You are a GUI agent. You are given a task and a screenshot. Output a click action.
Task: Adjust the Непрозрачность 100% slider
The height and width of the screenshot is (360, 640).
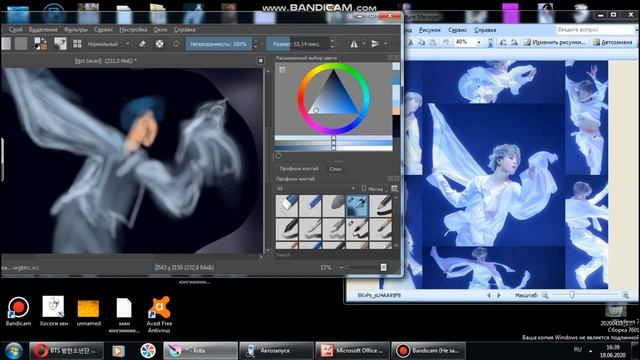(219, 44)
